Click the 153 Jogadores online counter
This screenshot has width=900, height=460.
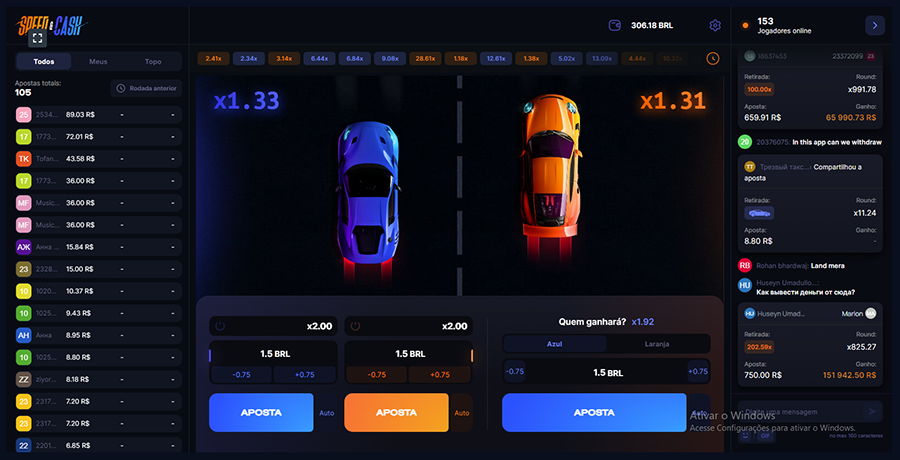[785, 25]
